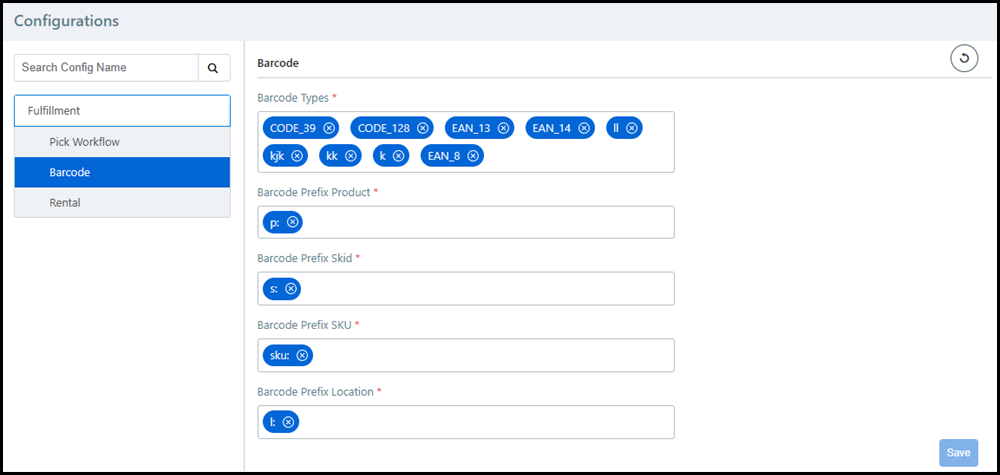This screenshot has width=1000, height=475.
Task: Click the search magnifier icon button
Action: (213, 68)
